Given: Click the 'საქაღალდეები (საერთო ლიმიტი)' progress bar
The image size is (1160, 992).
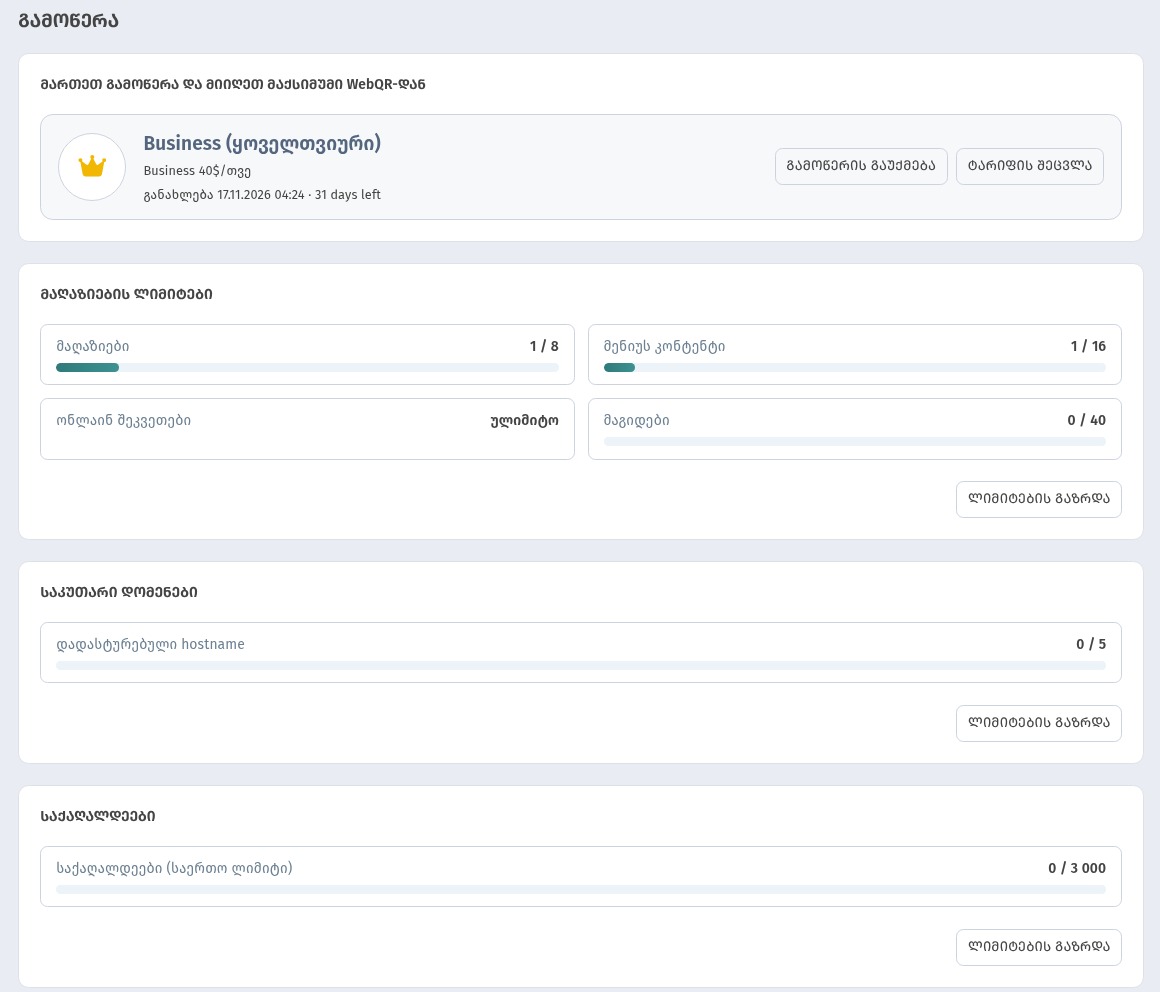Looking at the screenshot, I should [581, 889].
